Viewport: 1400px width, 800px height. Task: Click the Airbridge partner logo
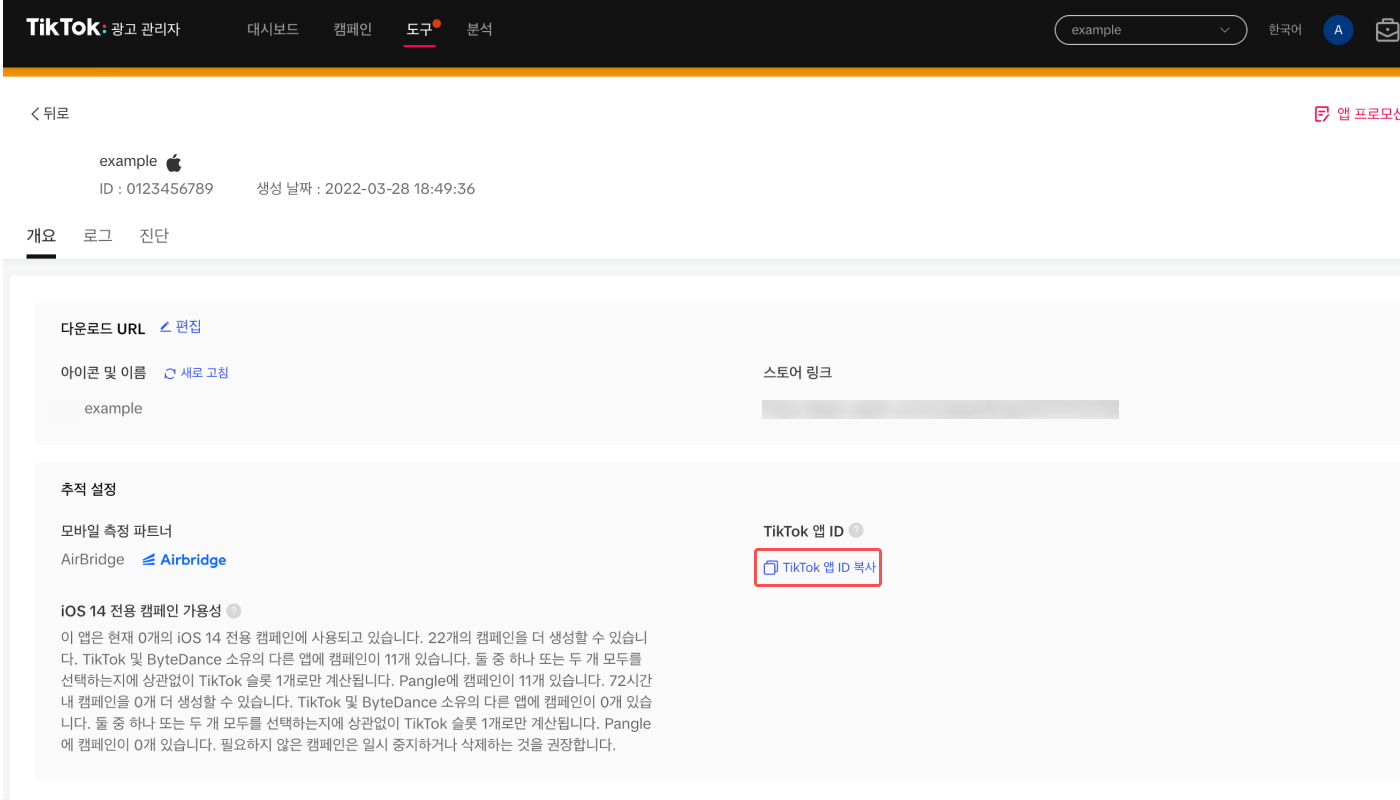point(184,560)
